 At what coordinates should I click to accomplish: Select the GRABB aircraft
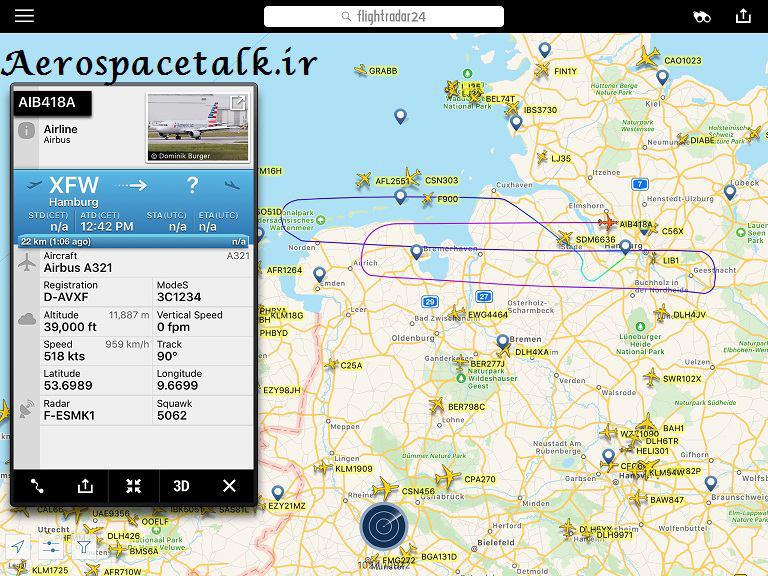(361, 71)
